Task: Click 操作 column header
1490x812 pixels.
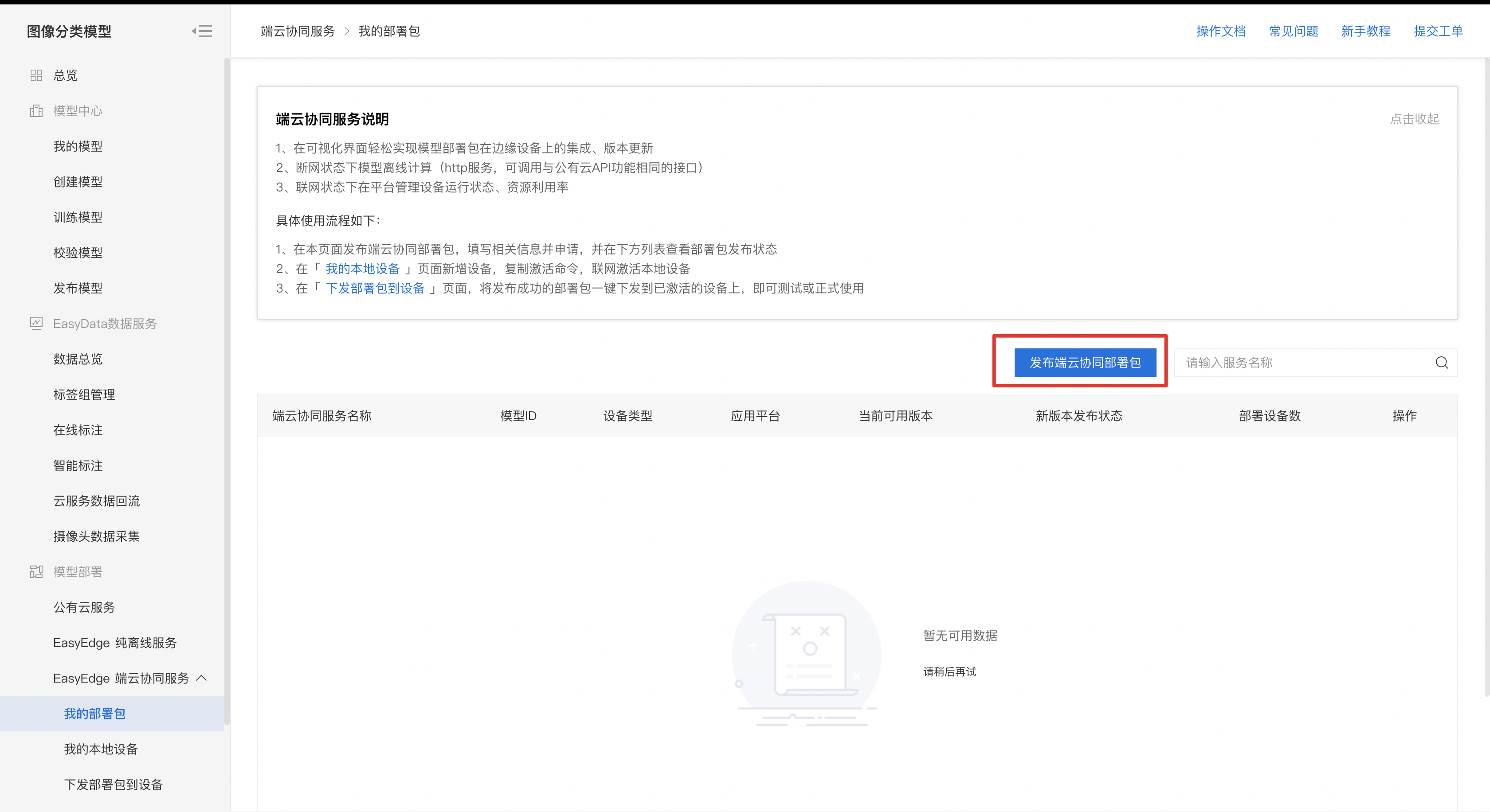Action: (1404, 416)
